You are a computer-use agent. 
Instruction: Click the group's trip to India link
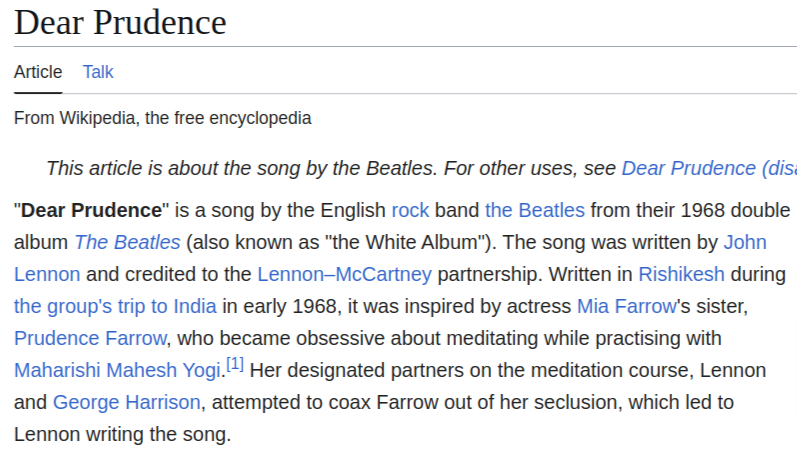coord(115,307)
